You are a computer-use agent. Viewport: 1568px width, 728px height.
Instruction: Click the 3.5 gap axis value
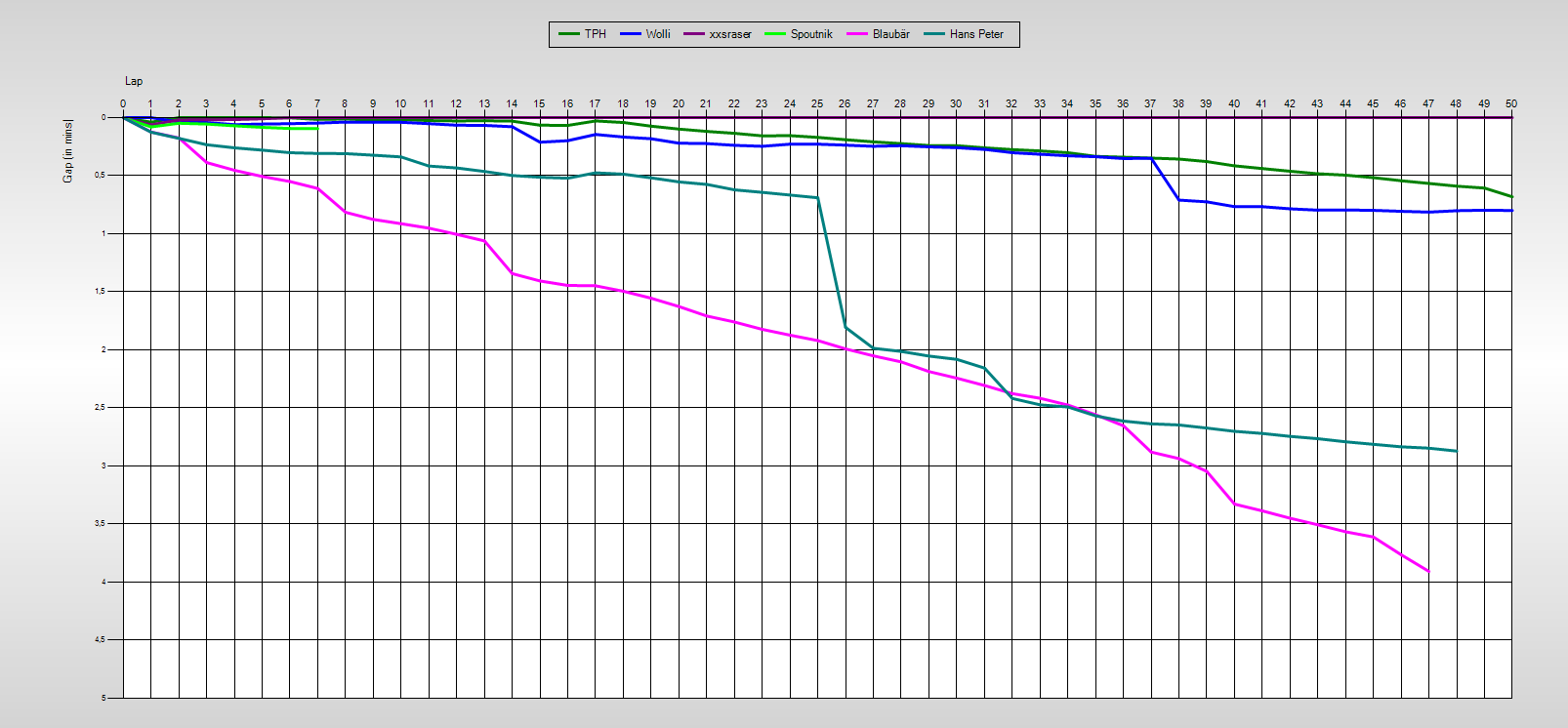tap(100, 523)
